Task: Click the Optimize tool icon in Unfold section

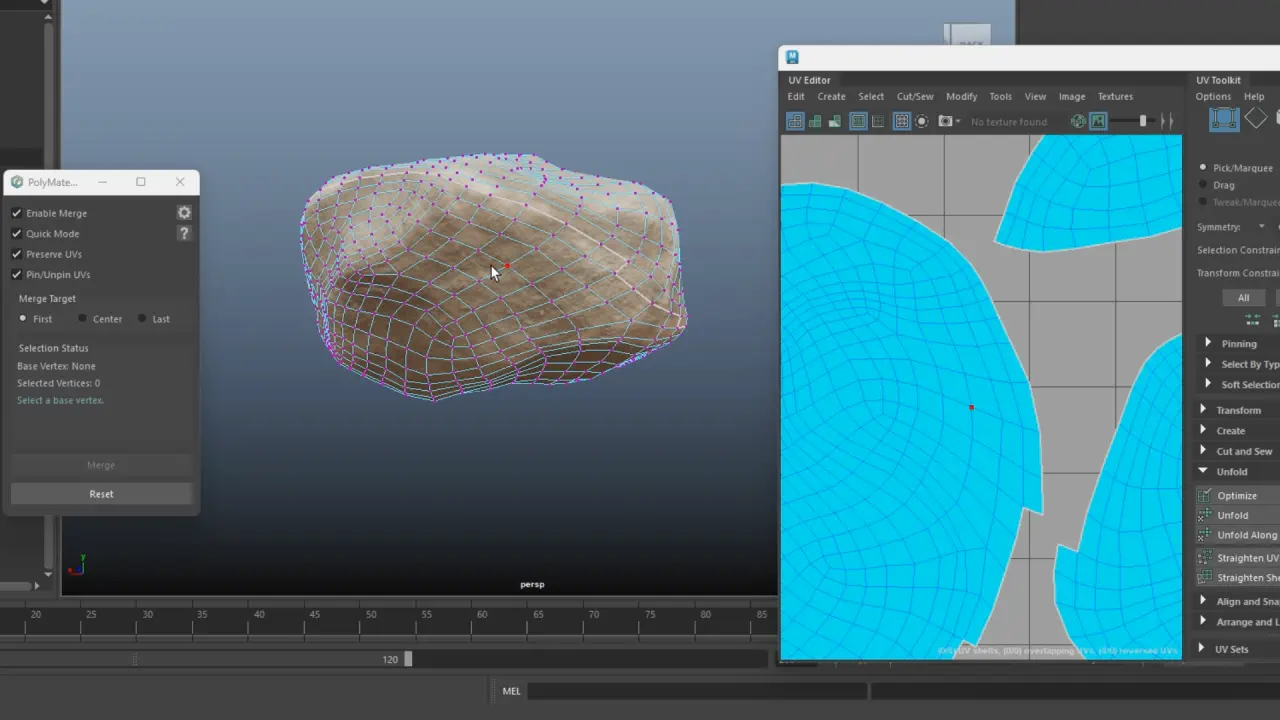Action: [x=1205, y=496]
